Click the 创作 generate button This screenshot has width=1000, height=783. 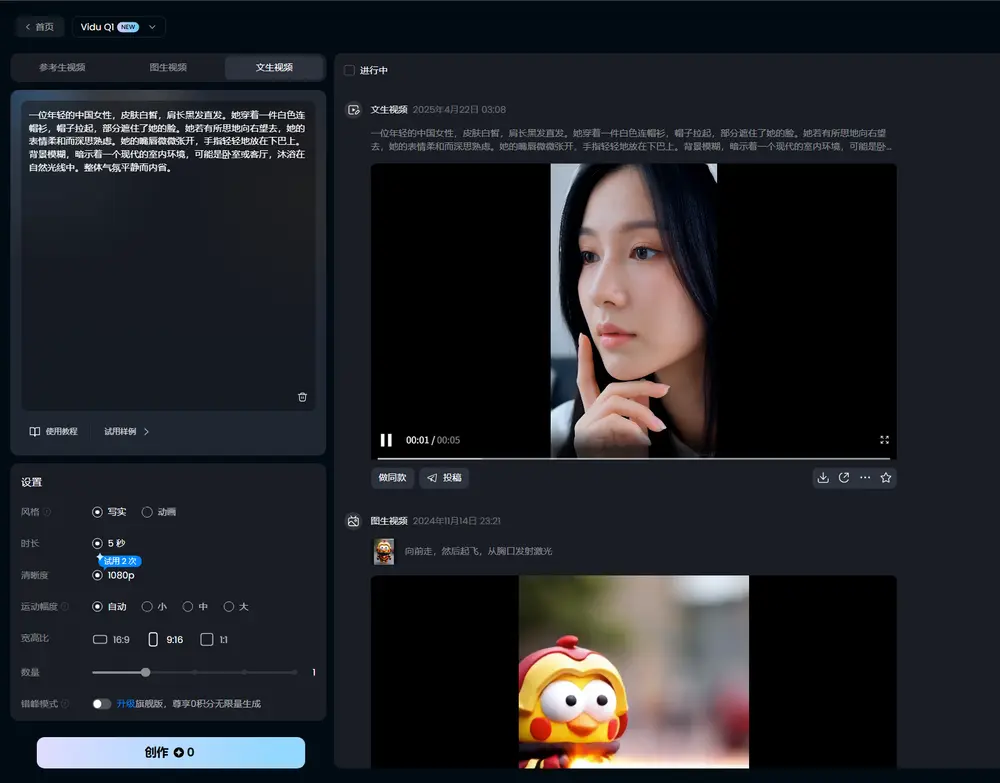point(171,753)
